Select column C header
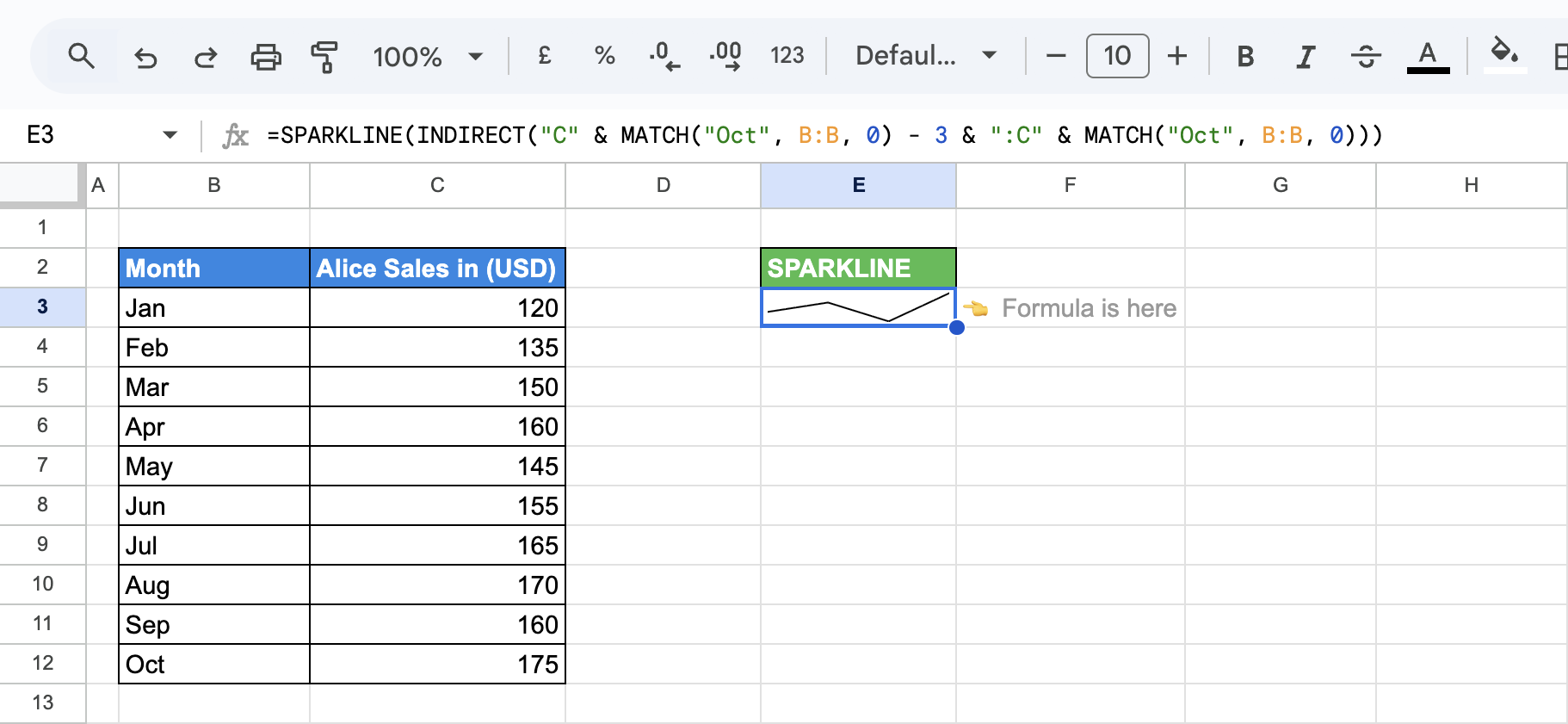1568x724 pixels. (x=437, y=185)
